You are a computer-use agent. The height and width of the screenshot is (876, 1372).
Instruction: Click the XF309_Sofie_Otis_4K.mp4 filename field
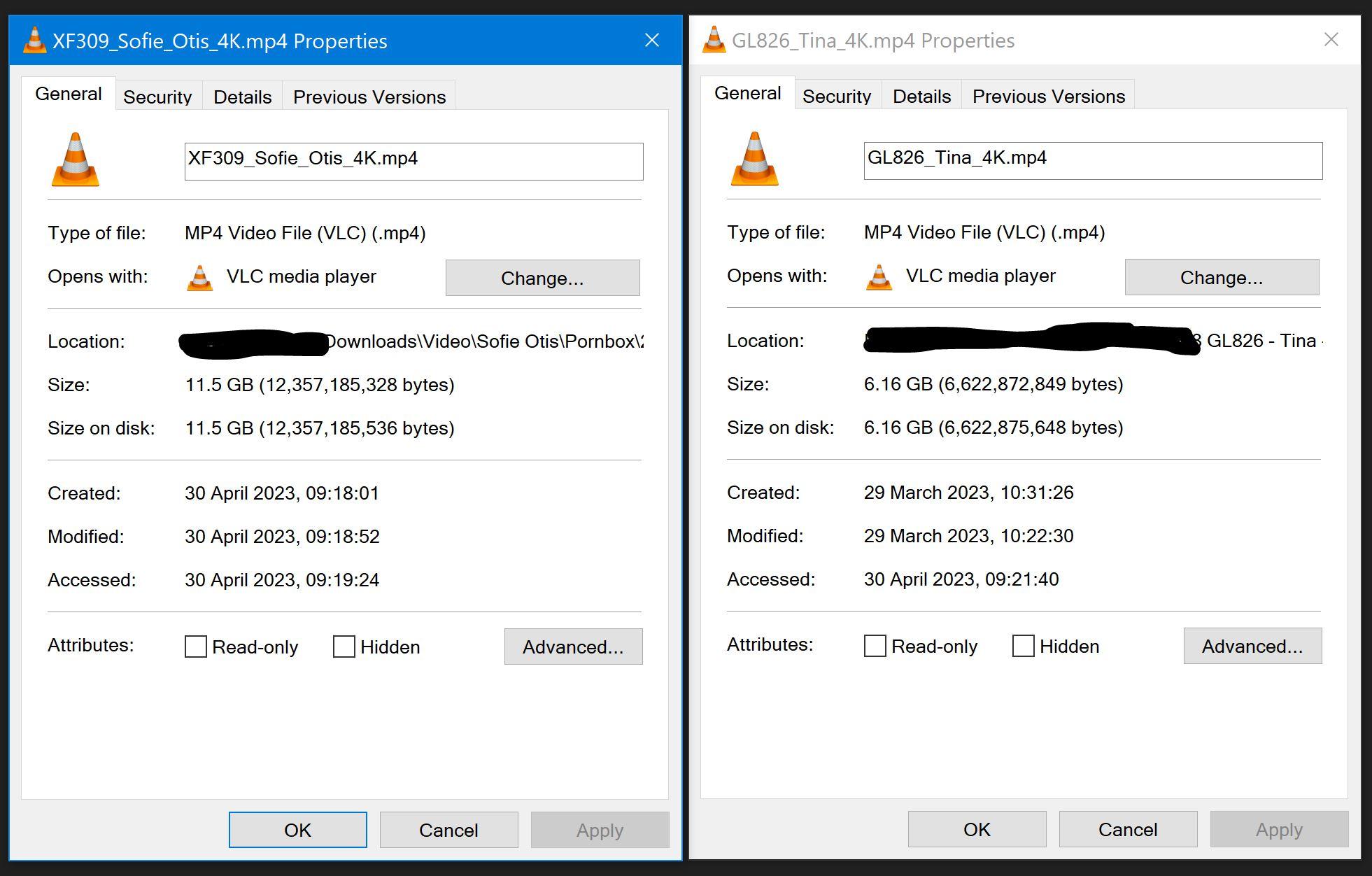[x=413, y=162]
